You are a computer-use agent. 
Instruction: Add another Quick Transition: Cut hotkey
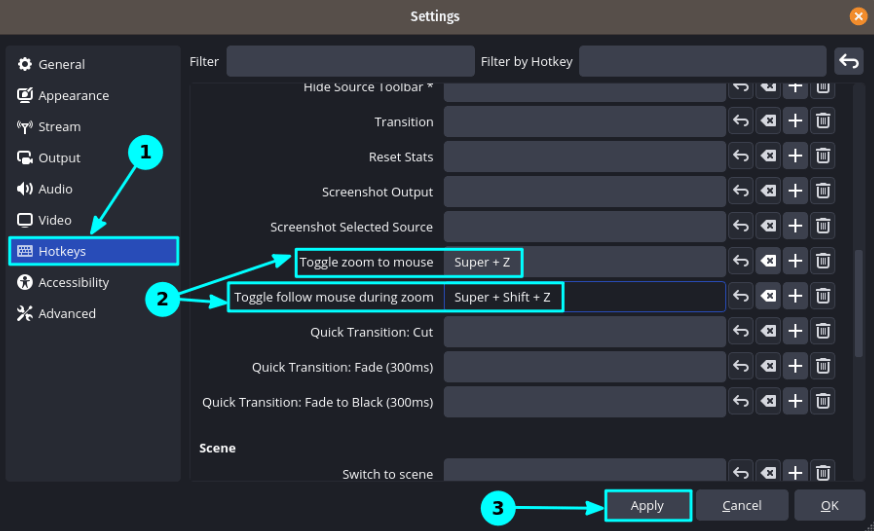[x=795, y=332]
